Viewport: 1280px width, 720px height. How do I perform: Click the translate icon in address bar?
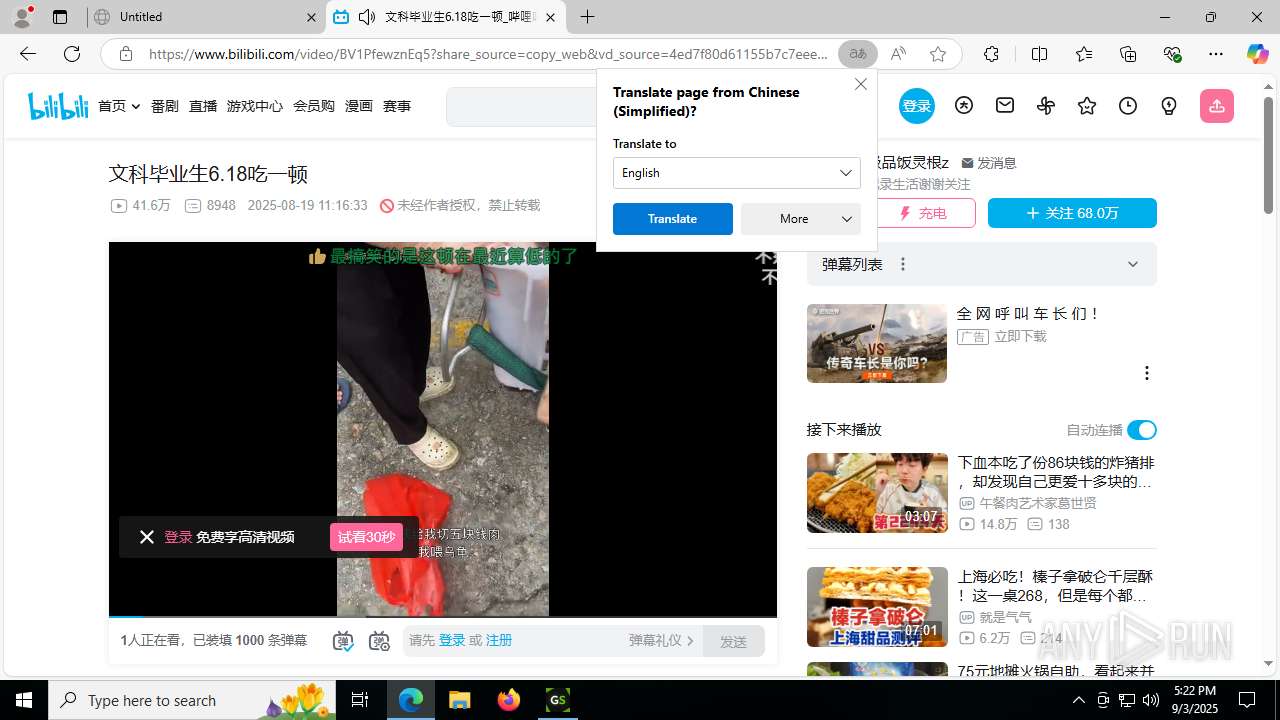[x=858, y=54]
